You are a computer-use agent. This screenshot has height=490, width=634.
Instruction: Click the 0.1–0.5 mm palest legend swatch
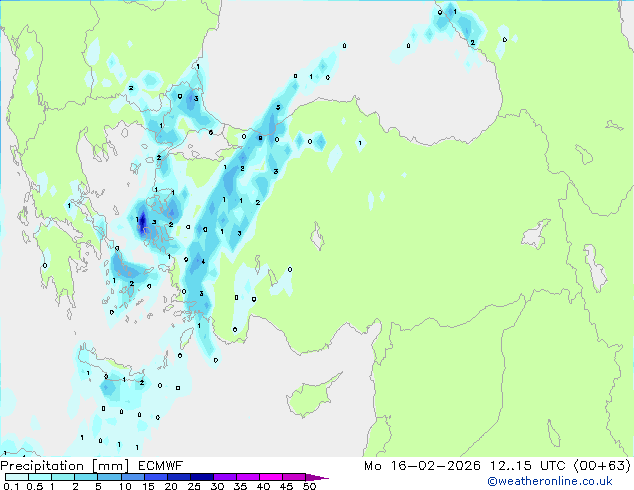click(x=17, y=477)
